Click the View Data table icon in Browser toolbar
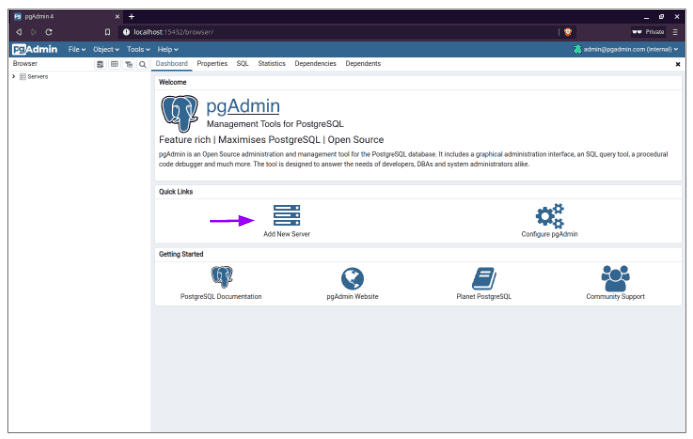Viewport: 693px width, 439px height. [x=114, y=65]
